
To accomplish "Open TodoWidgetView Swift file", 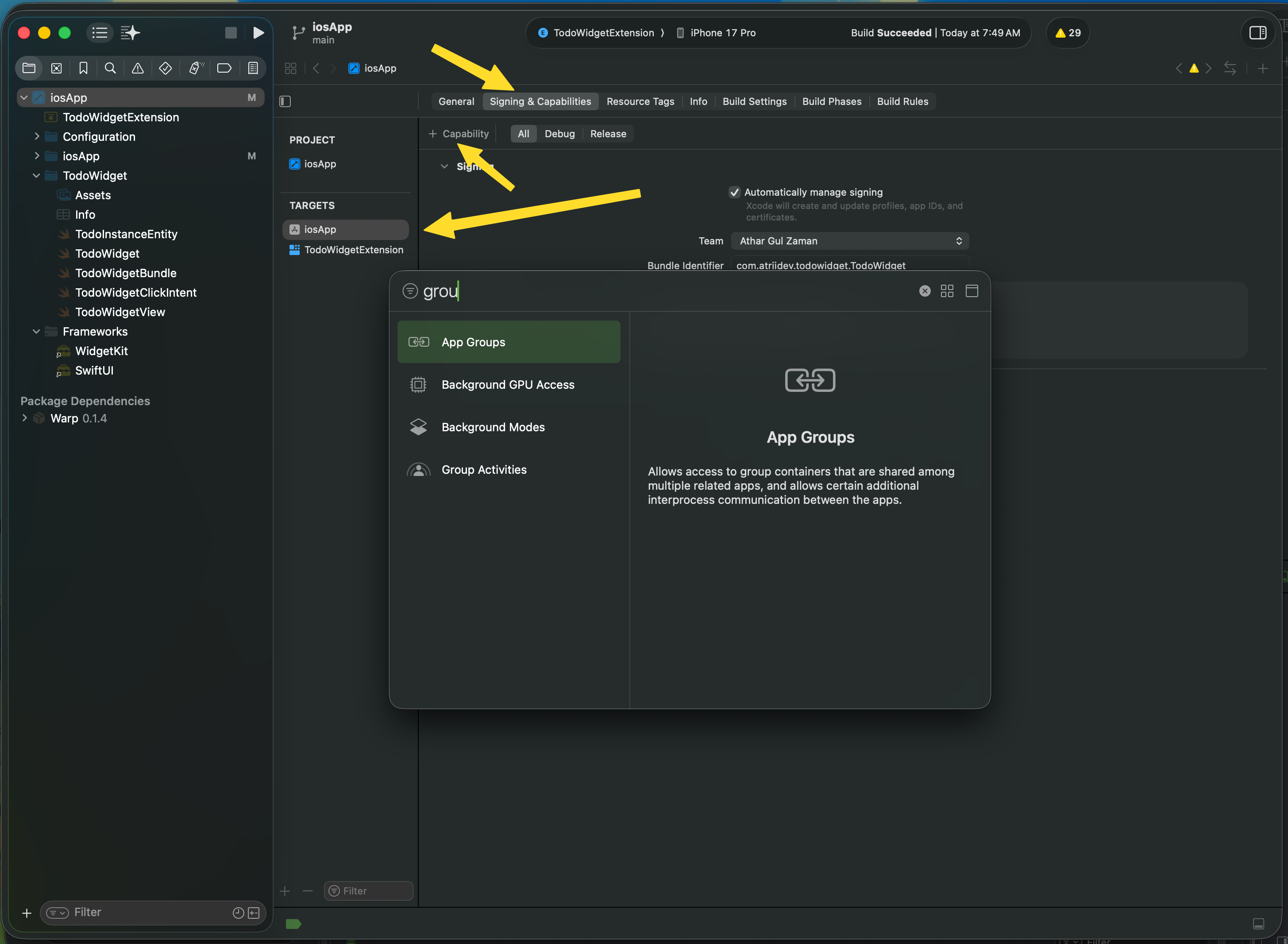I will click(x=120, y=312).
